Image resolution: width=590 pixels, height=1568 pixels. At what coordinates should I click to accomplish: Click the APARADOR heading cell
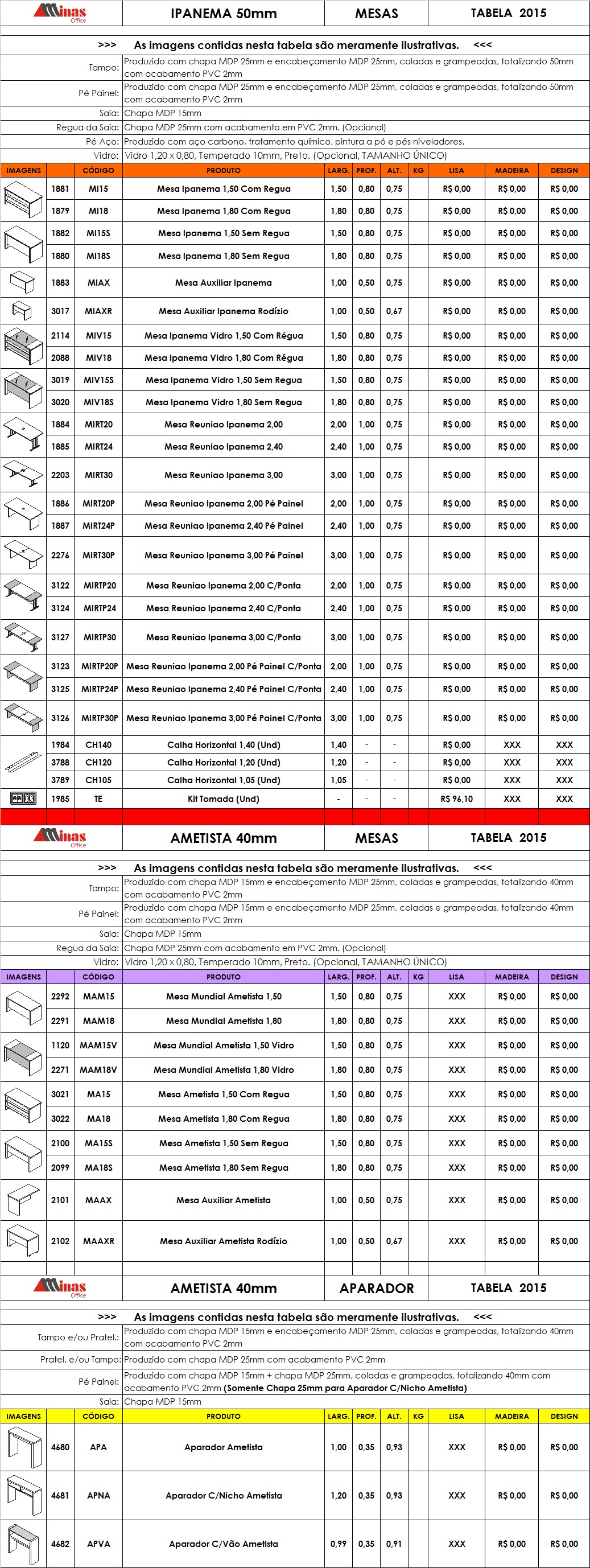376,1288
